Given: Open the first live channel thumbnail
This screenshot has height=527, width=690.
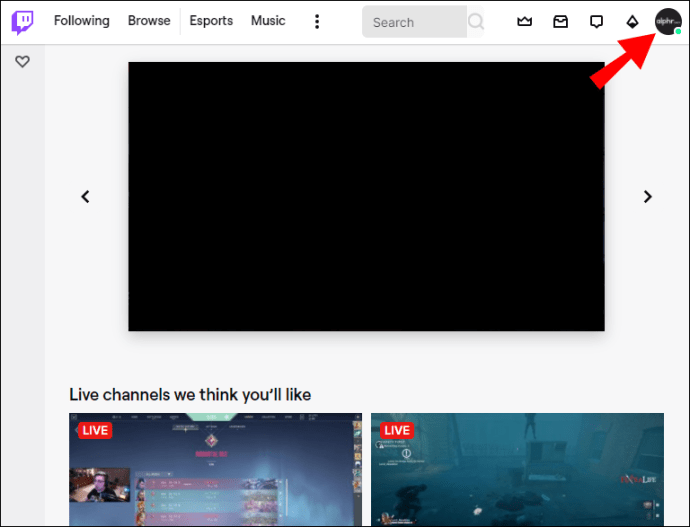Looking at the screenshot, I should point(215,470).
